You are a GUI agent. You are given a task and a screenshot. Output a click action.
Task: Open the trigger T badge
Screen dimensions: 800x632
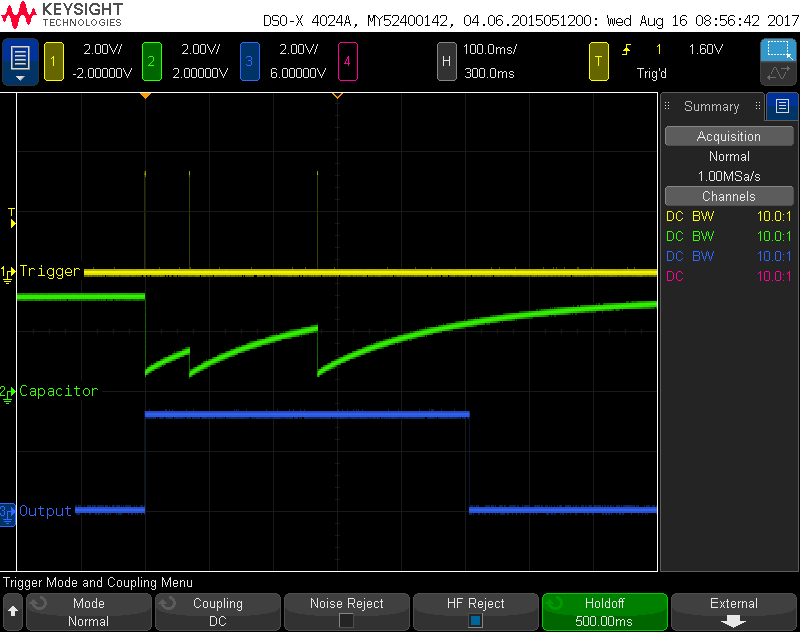coord(598,61)
